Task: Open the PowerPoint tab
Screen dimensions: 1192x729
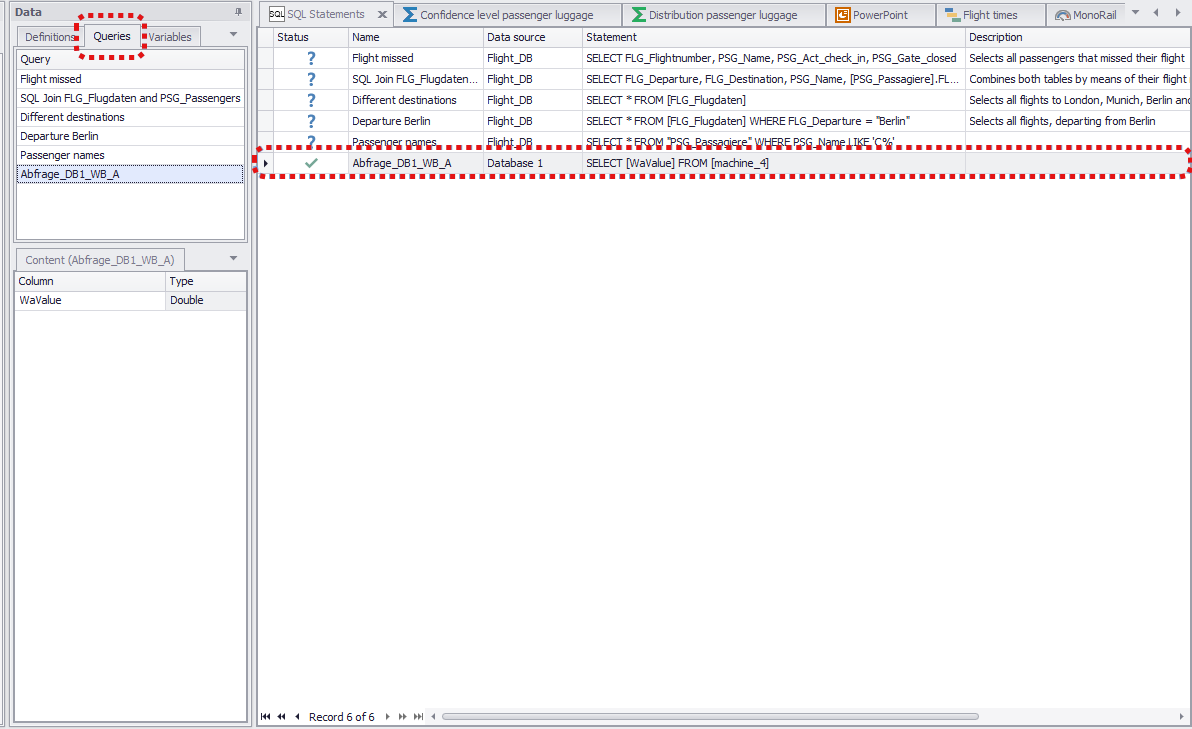Action: pyautogui.click(x=880, y=14)
